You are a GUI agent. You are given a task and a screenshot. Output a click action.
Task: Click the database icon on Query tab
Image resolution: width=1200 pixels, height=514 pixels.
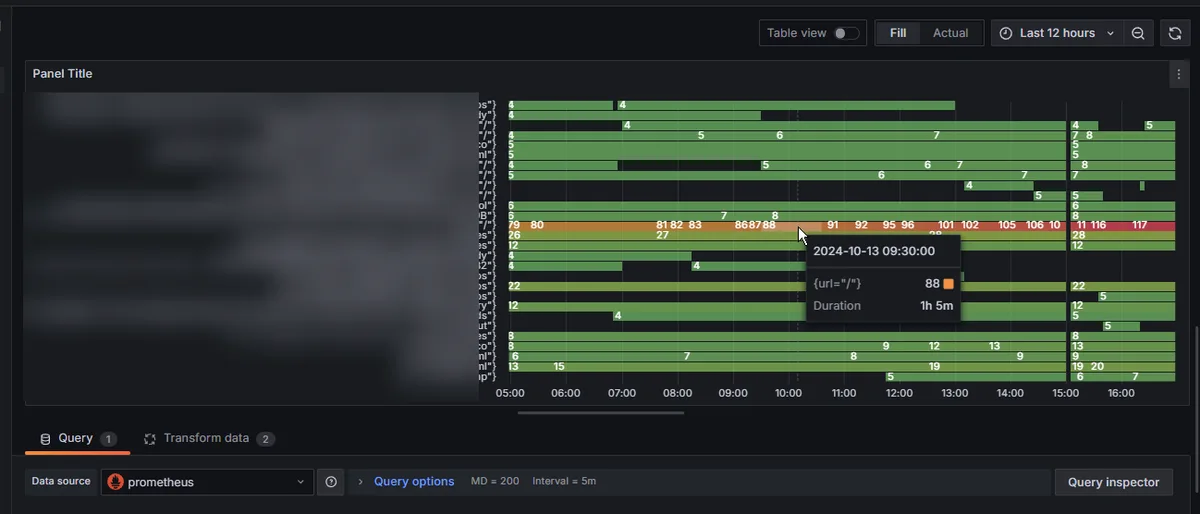[x=45, y=439]
